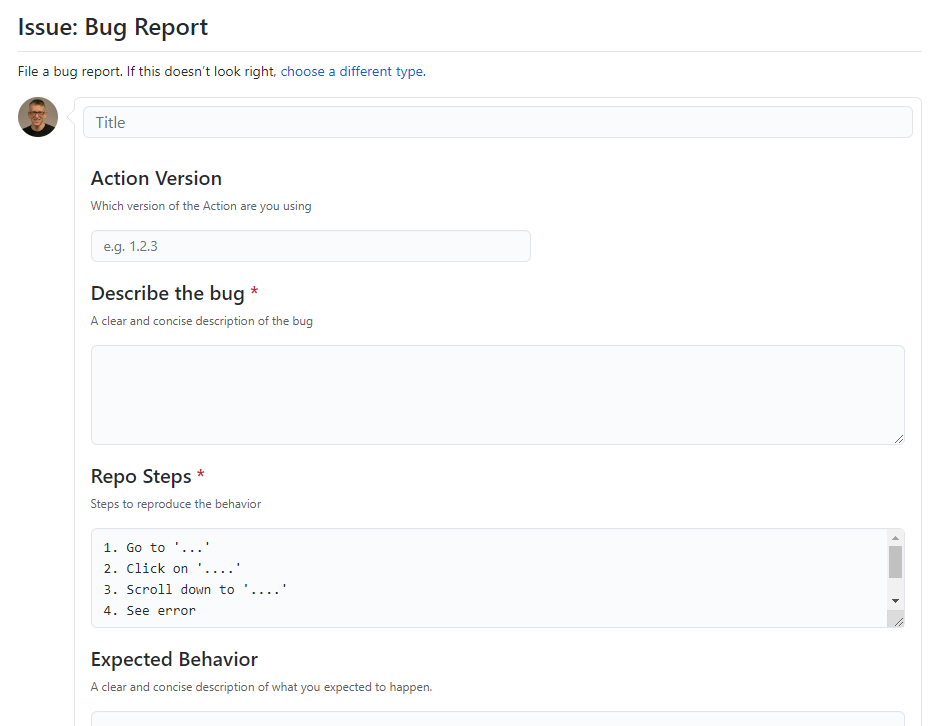Click the 'Repo Steps' field label
This screenshot has width=933, height=726.
[141, 477]
